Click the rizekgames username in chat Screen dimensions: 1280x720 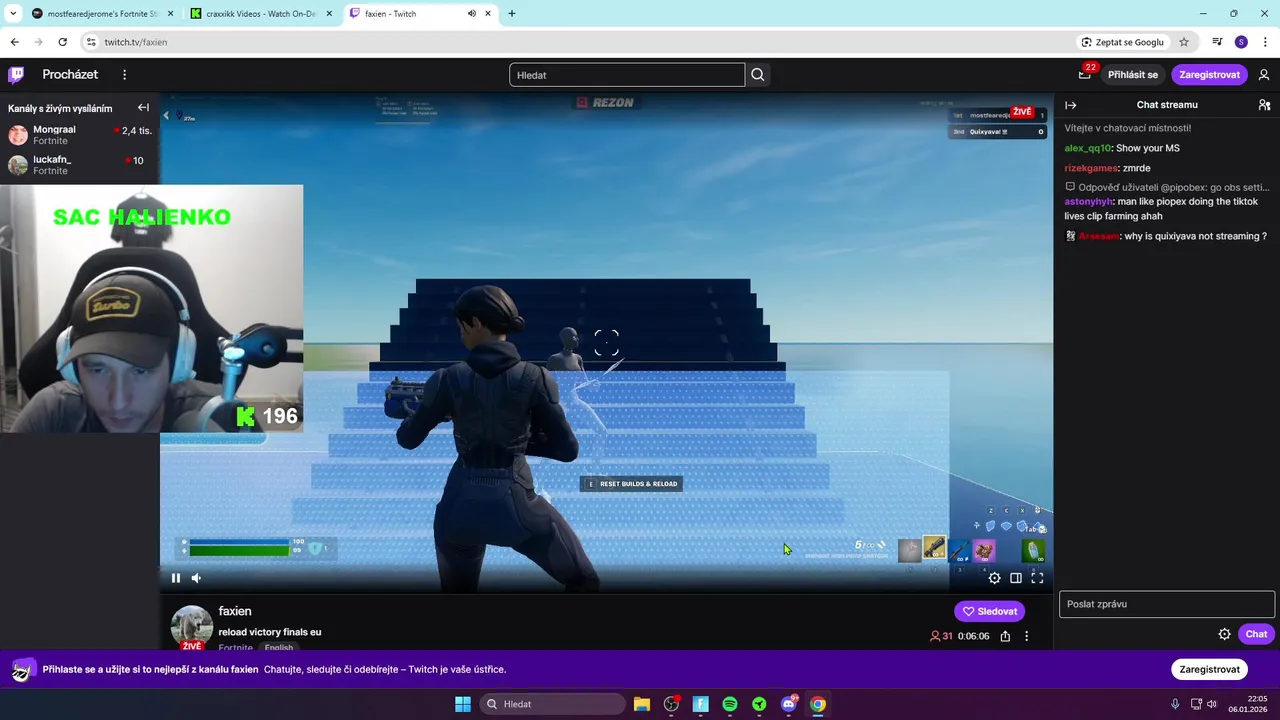point(1091,168)
